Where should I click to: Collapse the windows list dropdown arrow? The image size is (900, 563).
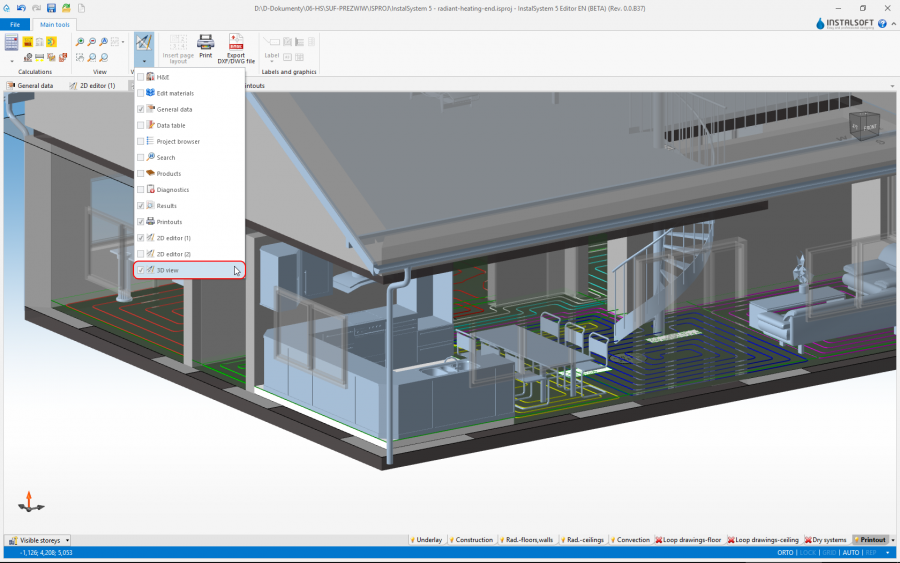click(x=144, y=61)
